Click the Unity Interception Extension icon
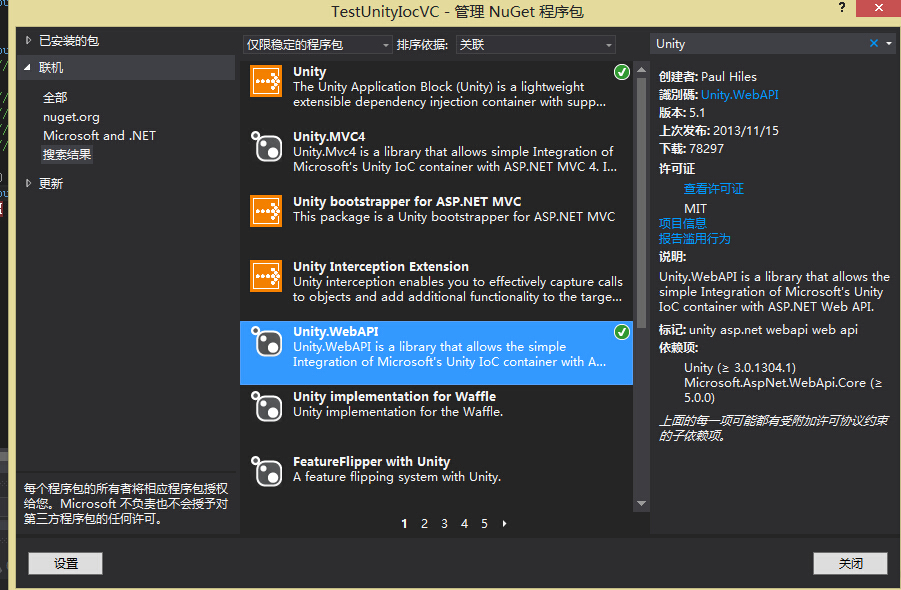Screen dimensions: 901x590 (266, 276)
